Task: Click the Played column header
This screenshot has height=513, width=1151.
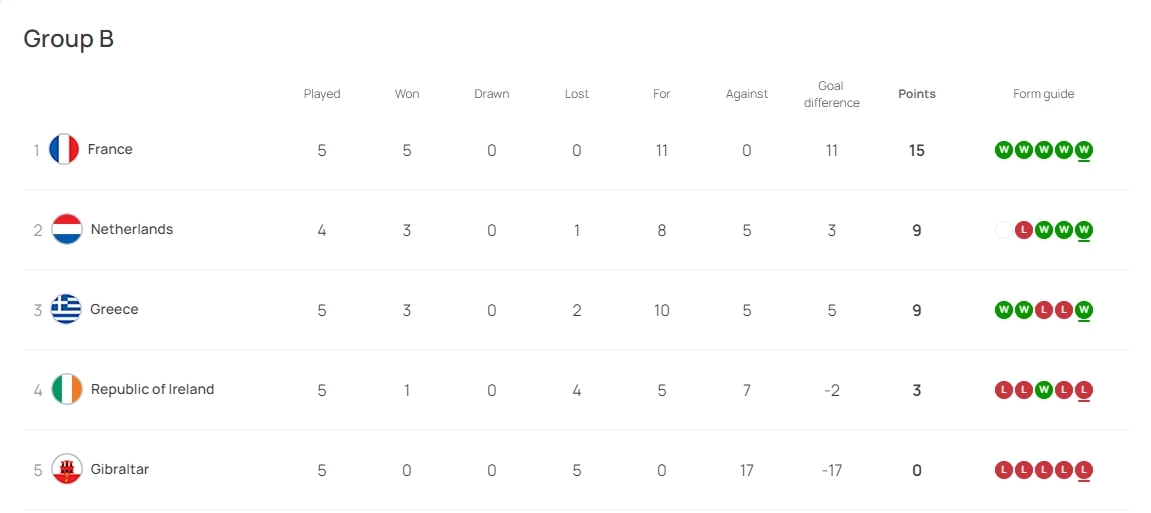Action: pyautogui.click(x=322, y=94)
